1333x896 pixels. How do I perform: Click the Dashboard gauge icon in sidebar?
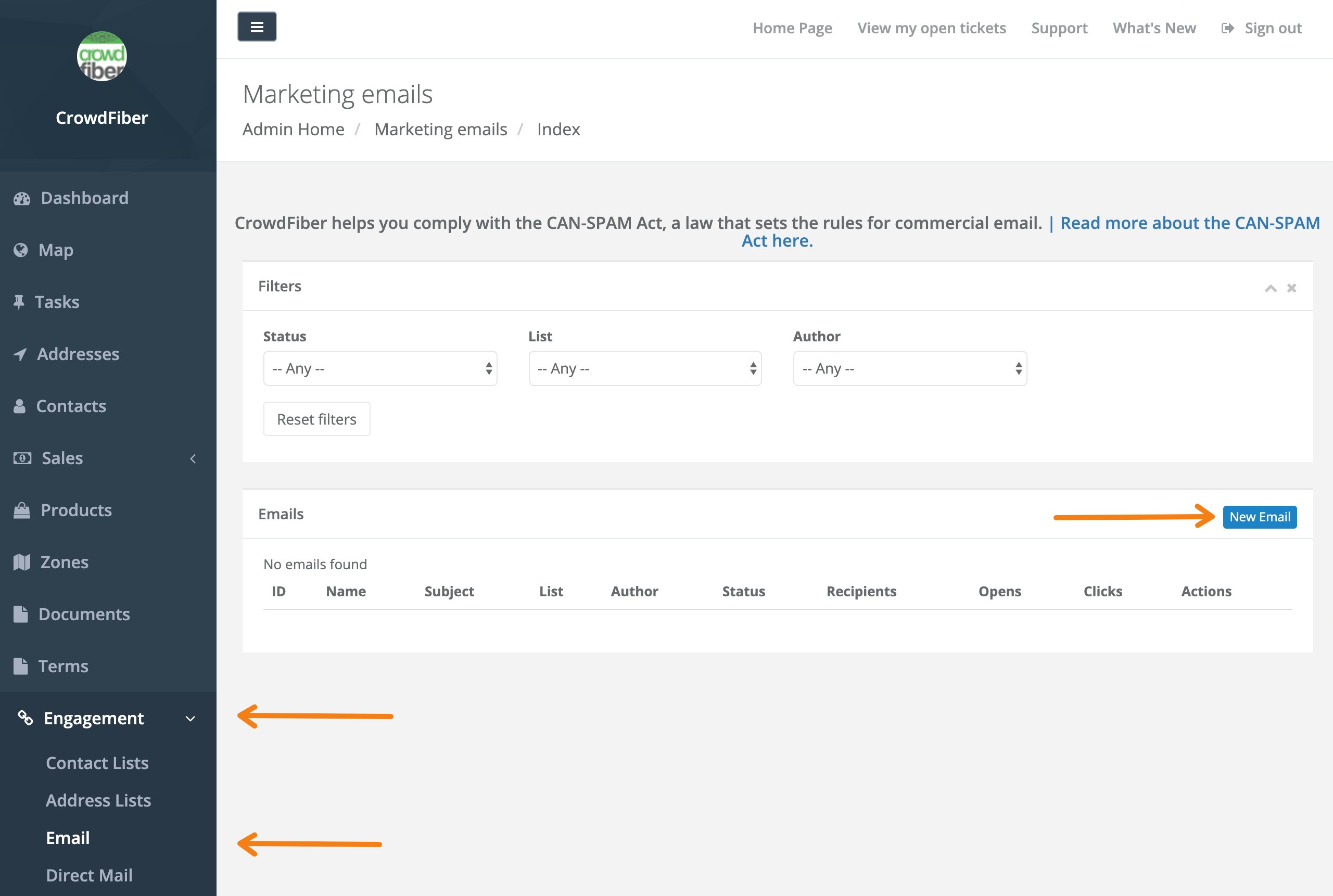21,198
